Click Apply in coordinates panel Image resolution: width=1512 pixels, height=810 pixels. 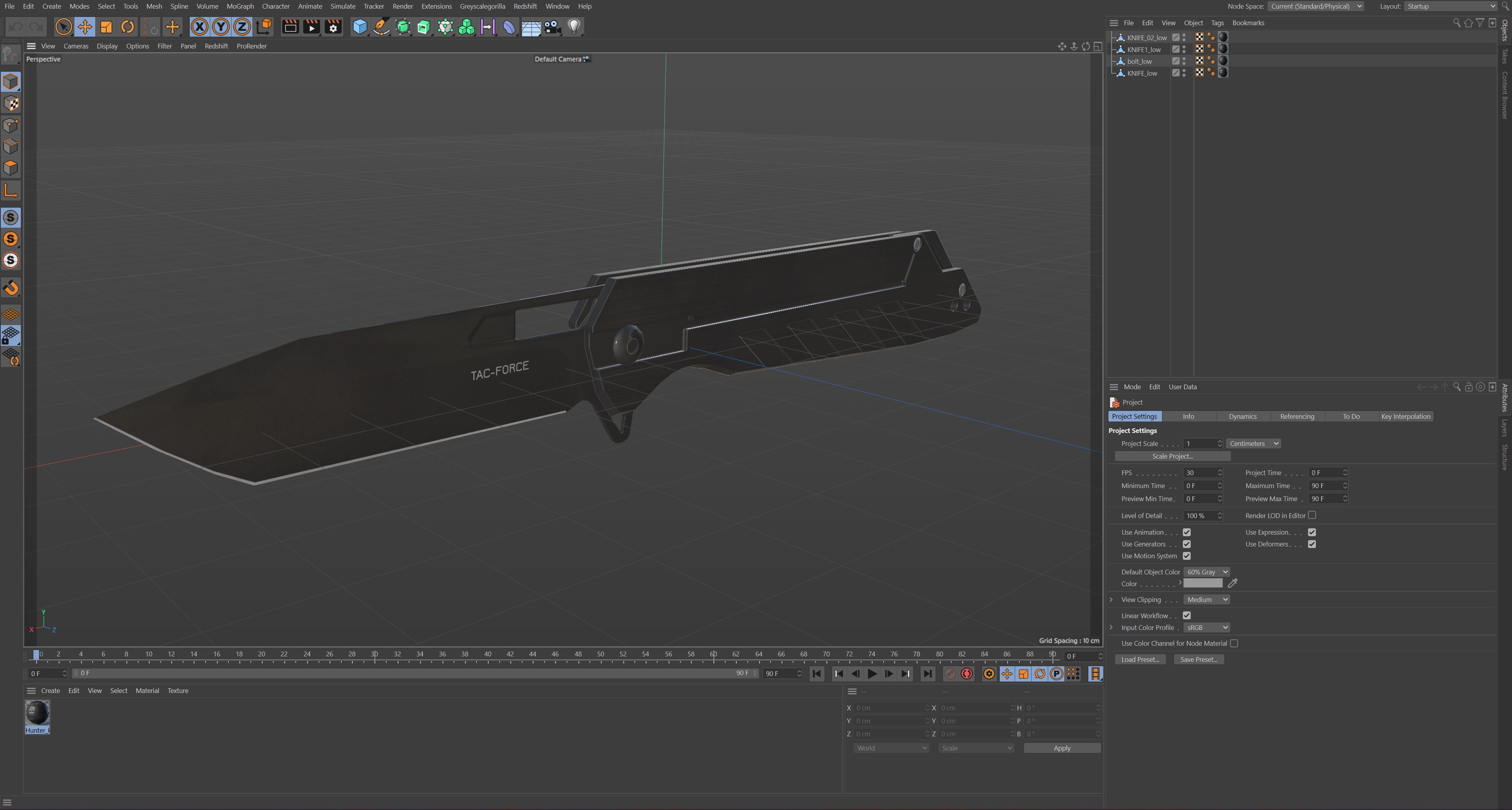(x=1062, y=748)
